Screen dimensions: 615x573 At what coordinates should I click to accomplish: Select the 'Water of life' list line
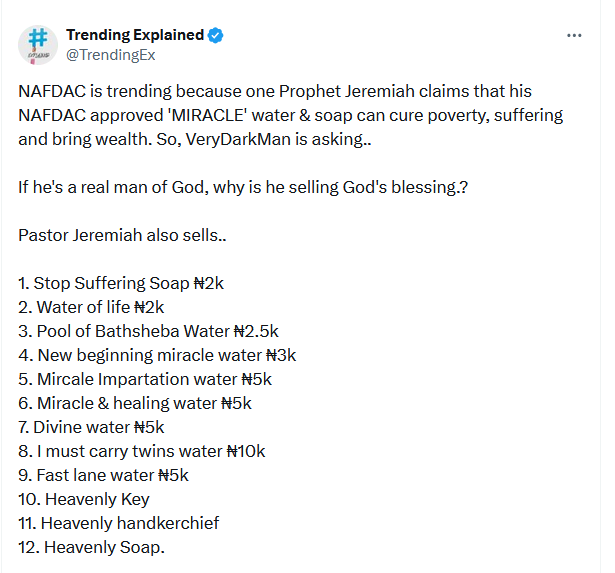pyautogui.click(x=91, y=307)
